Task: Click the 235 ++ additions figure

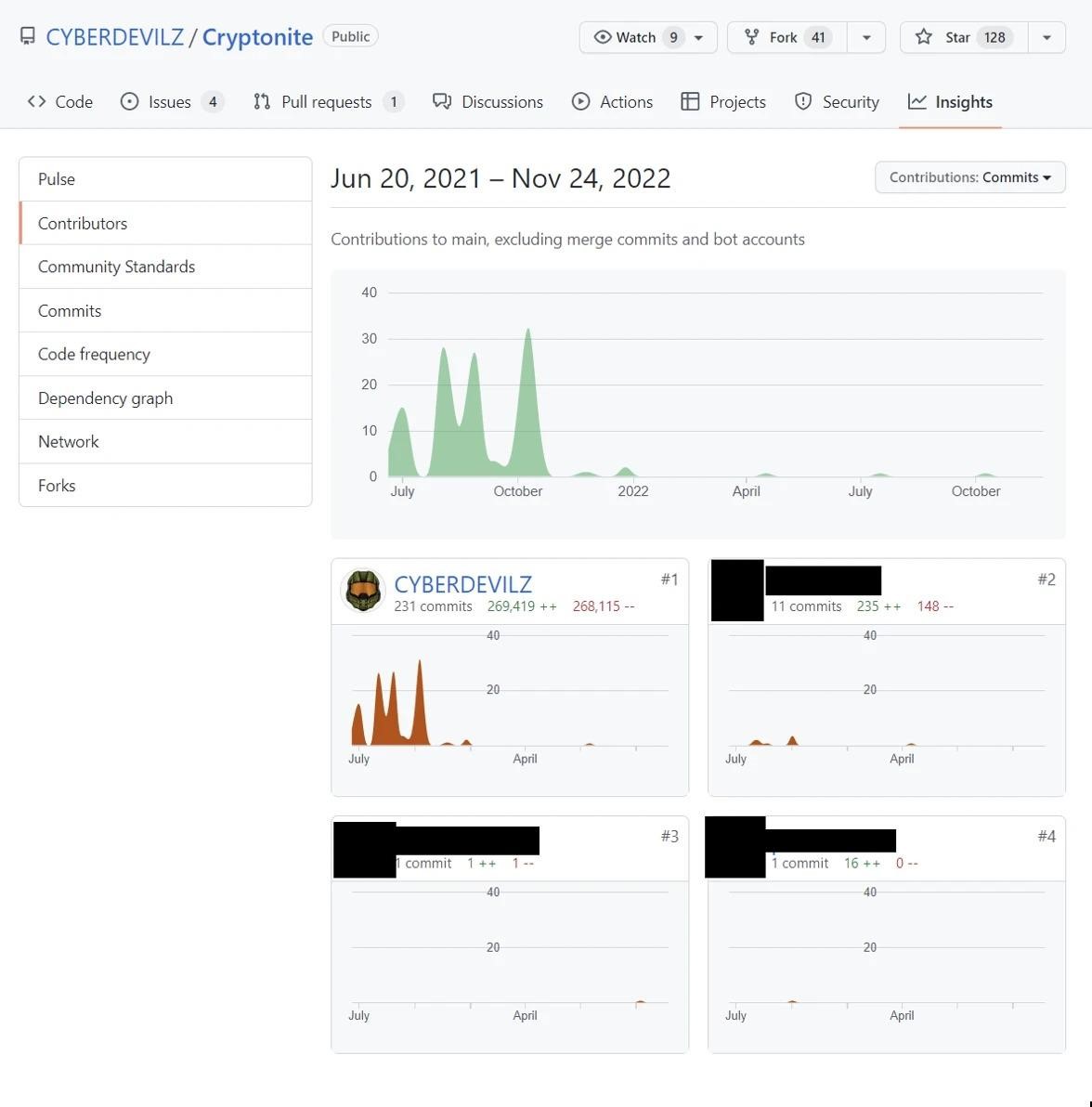Action: point(878,606)
